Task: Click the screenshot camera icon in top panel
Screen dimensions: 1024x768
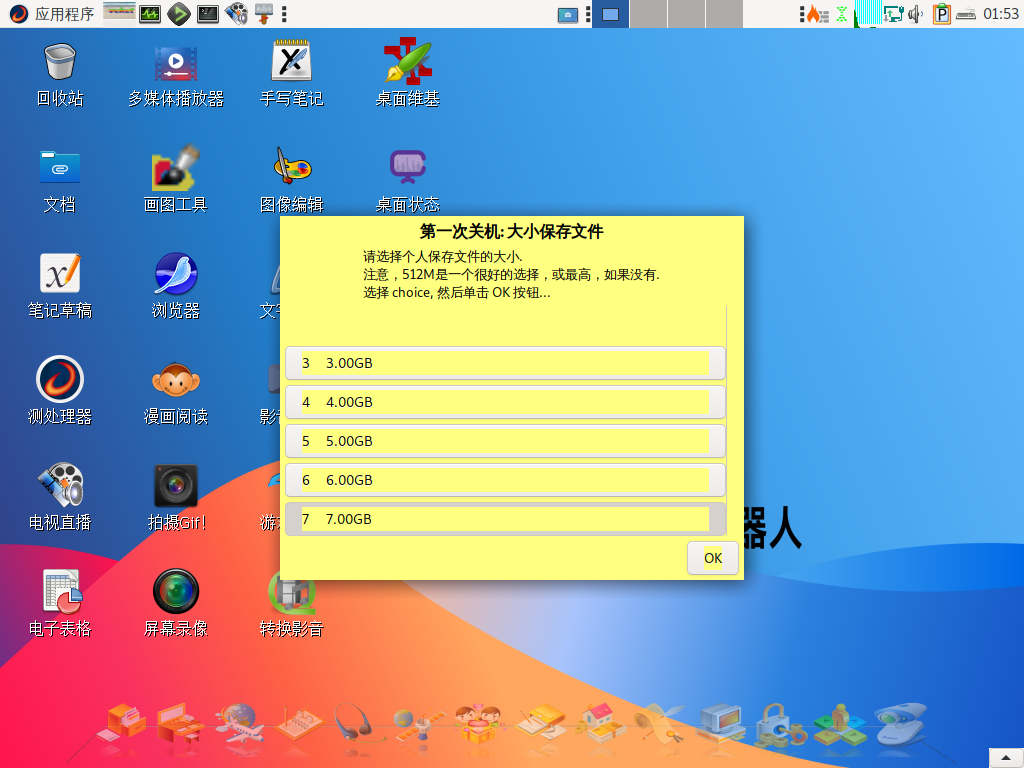Action: [568, 14]
